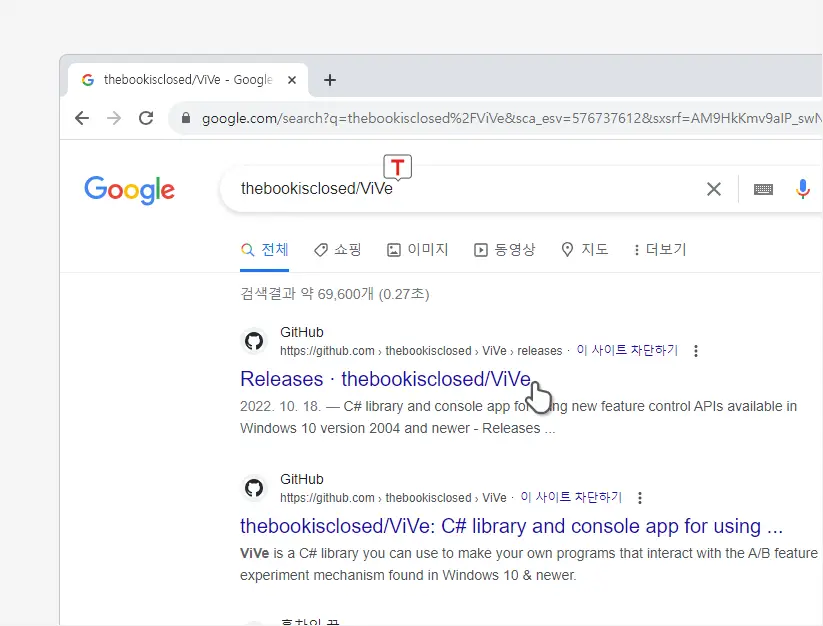Switch to the 동영상 tab
Viewport: 823px width, 626px height.
pos(504,250)
